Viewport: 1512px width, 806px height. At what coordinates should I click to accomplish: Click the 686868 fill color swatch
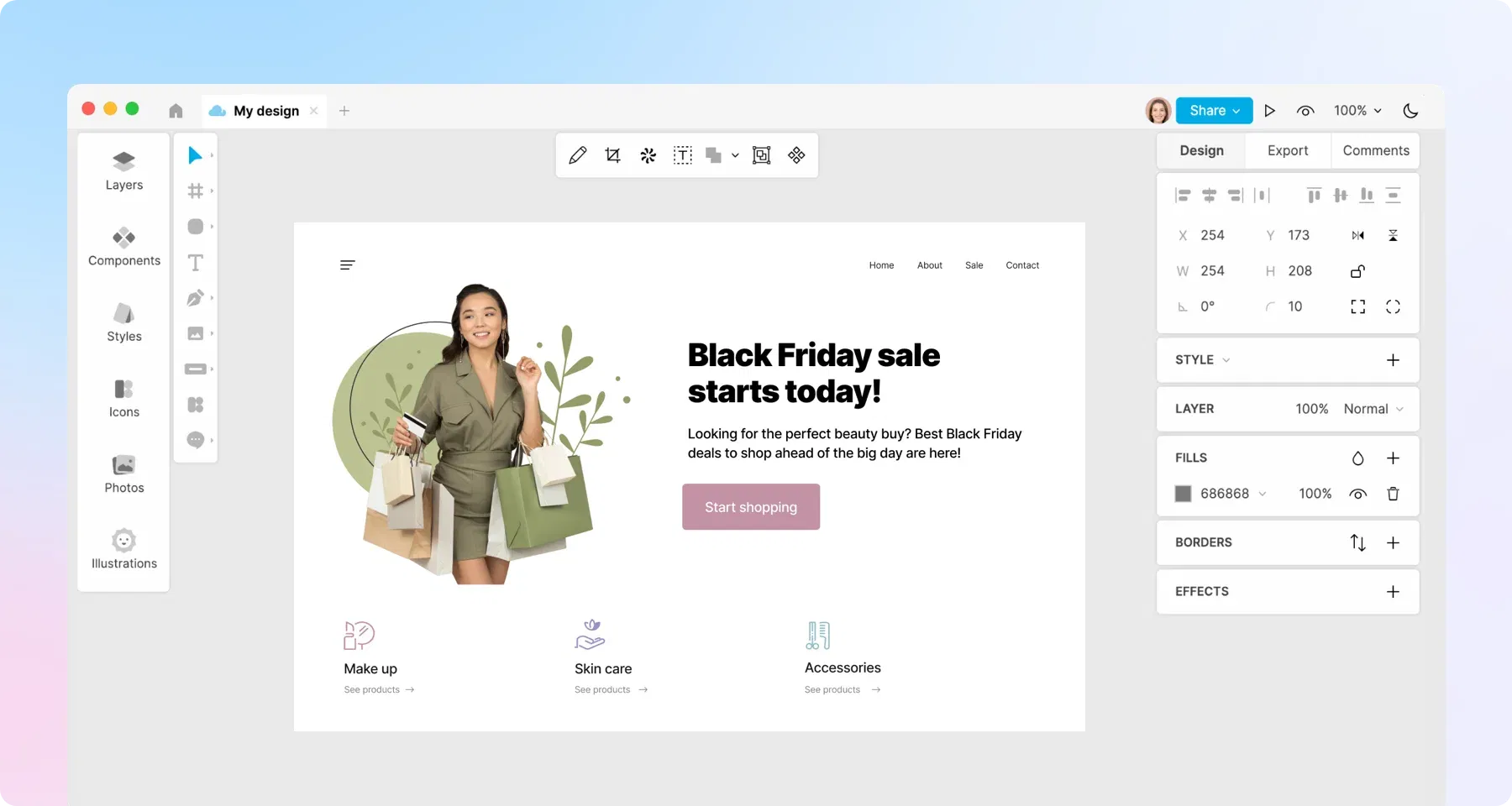[x=1183, y=494]
